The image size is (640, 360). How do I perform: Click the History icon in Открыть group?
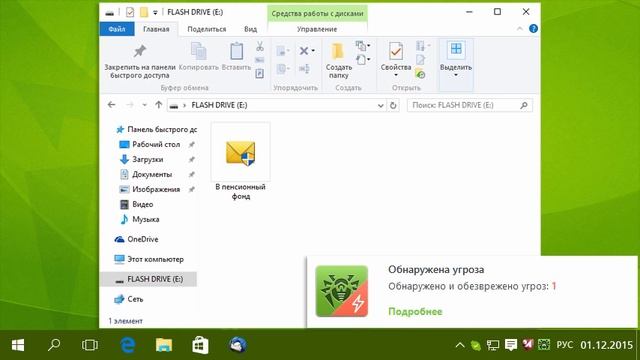pyautogui.click(x=420, y=74)
